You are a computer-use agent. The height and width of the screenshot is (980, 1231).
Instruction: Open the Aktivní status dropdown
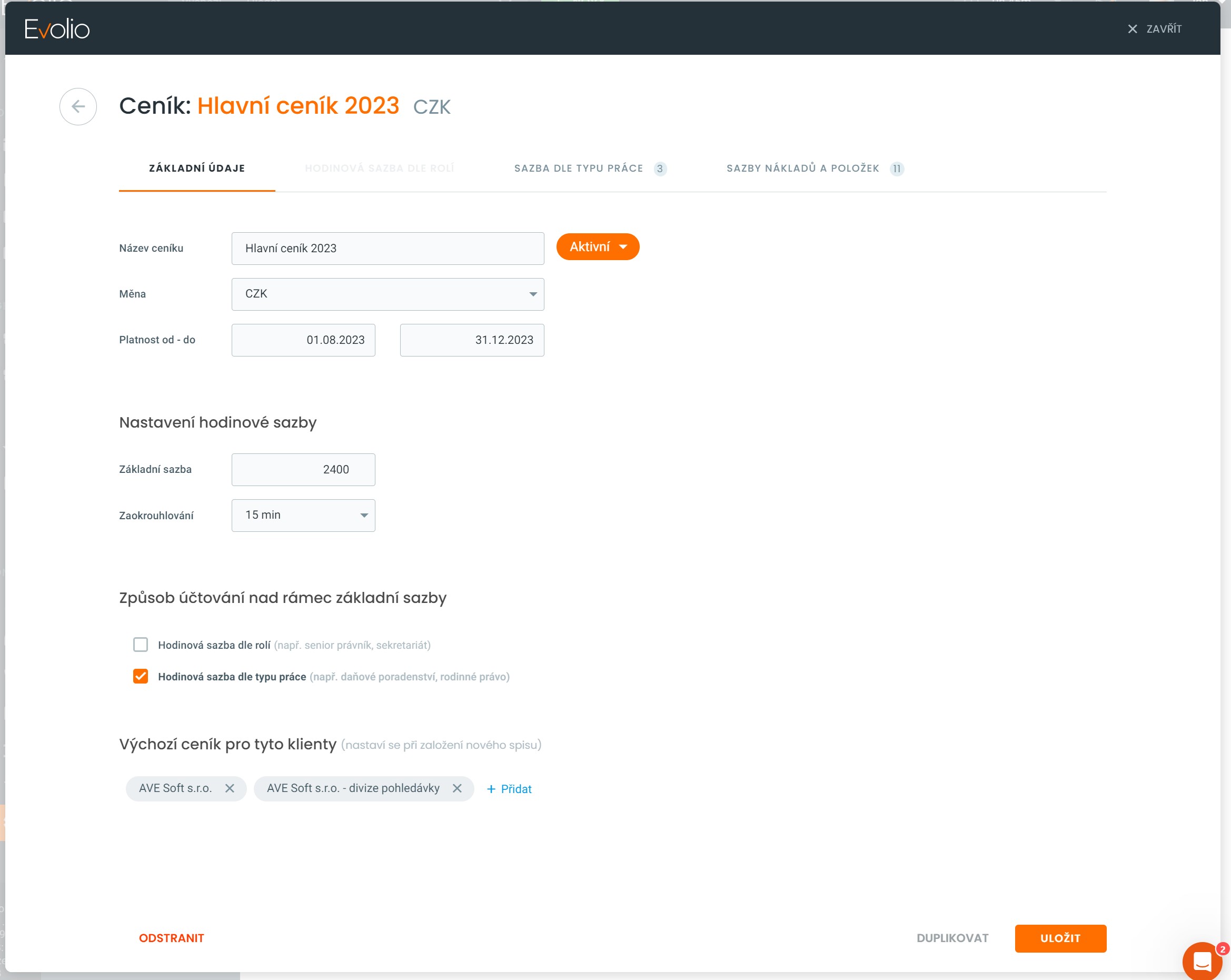click(x=598, y=247)
